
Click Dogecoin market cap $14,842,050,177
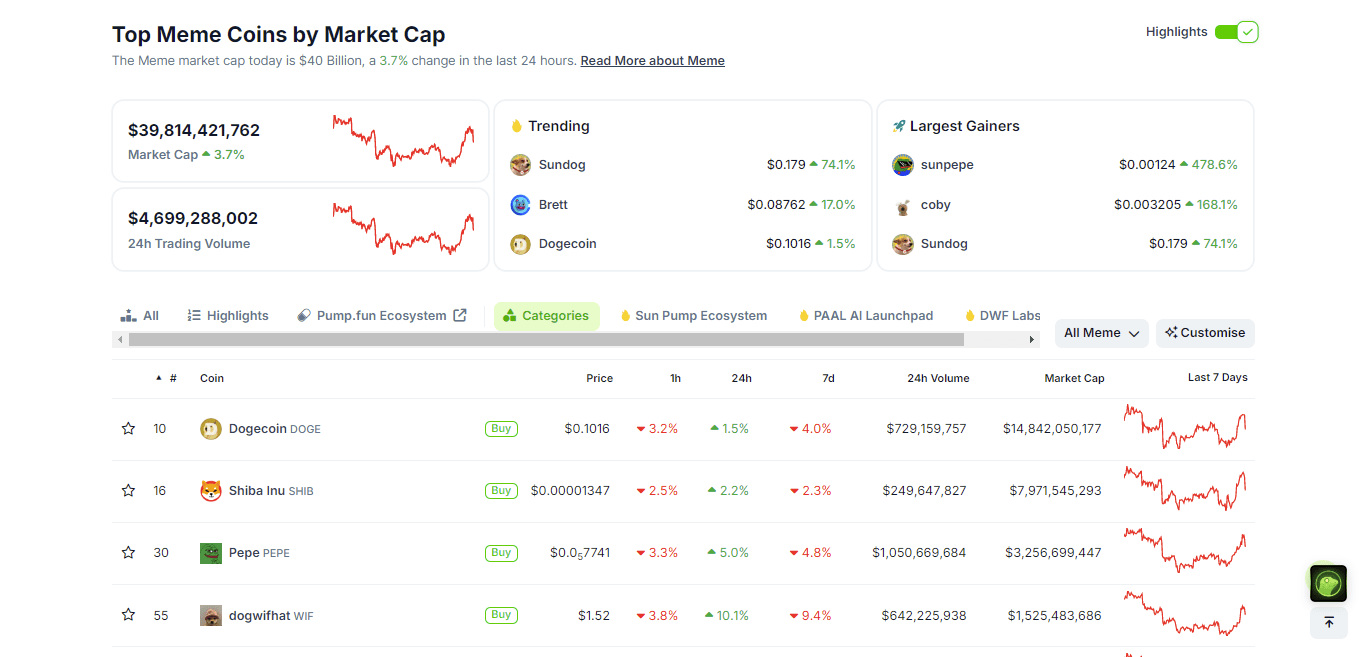(x=1052, y=429)
